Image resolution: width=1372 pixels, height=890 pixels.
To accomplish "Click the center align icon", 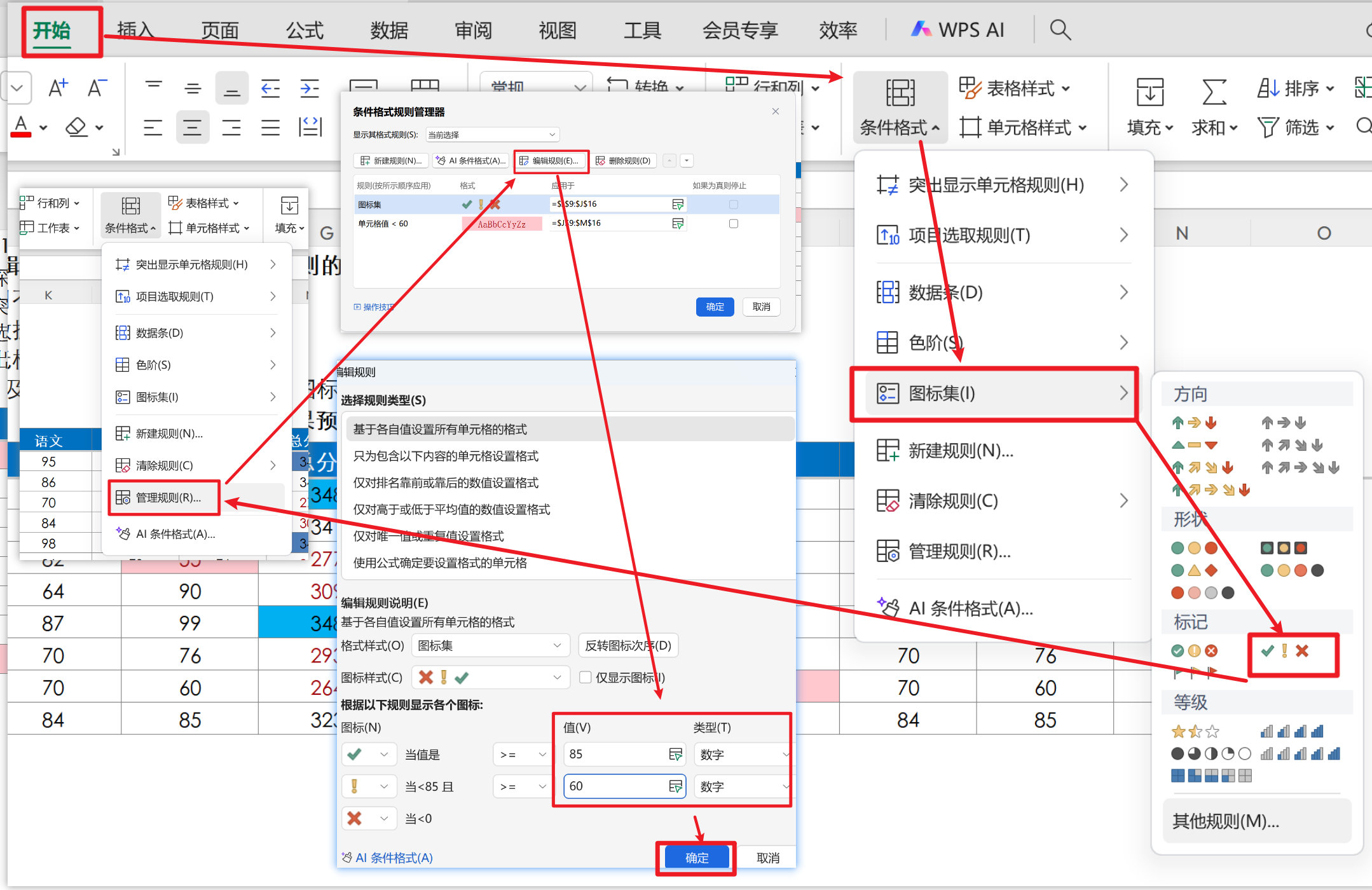I will click(x=192, y=127).
